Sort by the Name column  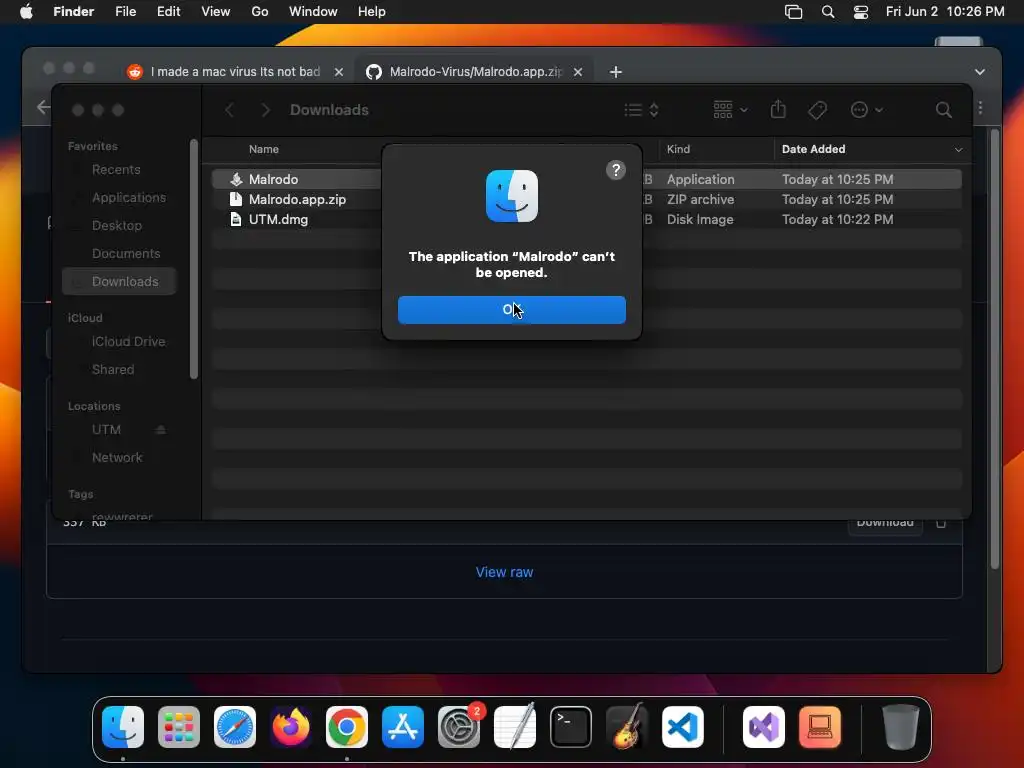click(x=264, y=149)
